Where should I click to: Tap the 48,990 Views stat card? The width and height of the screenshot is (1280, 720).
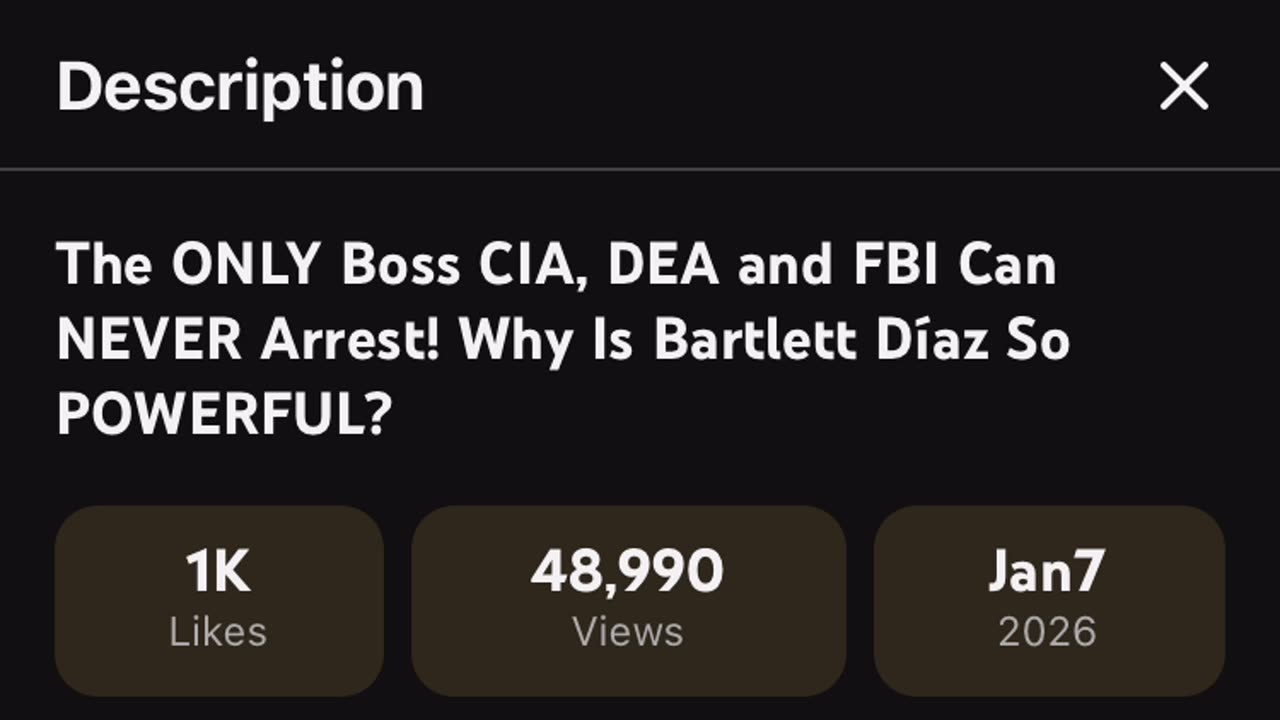(x=628, y=600)
